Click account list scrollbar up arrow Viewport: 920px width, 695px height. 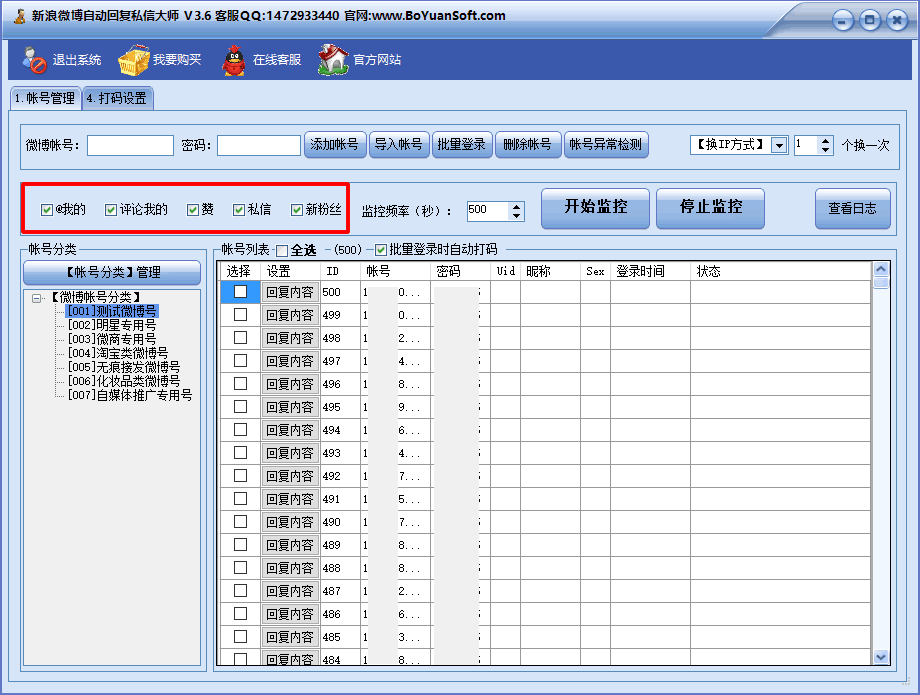tap(881, 269)
